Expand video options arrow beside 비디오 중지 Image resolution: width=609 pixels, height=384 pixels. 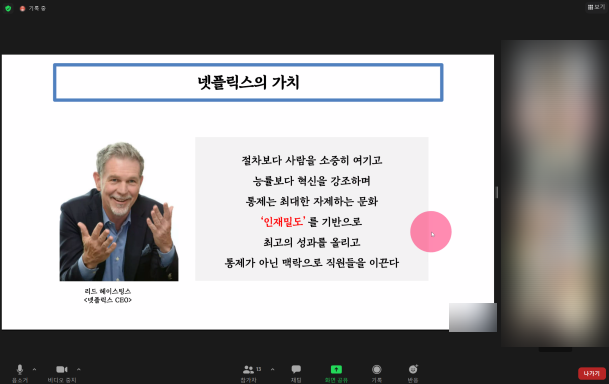click(78, 369)
